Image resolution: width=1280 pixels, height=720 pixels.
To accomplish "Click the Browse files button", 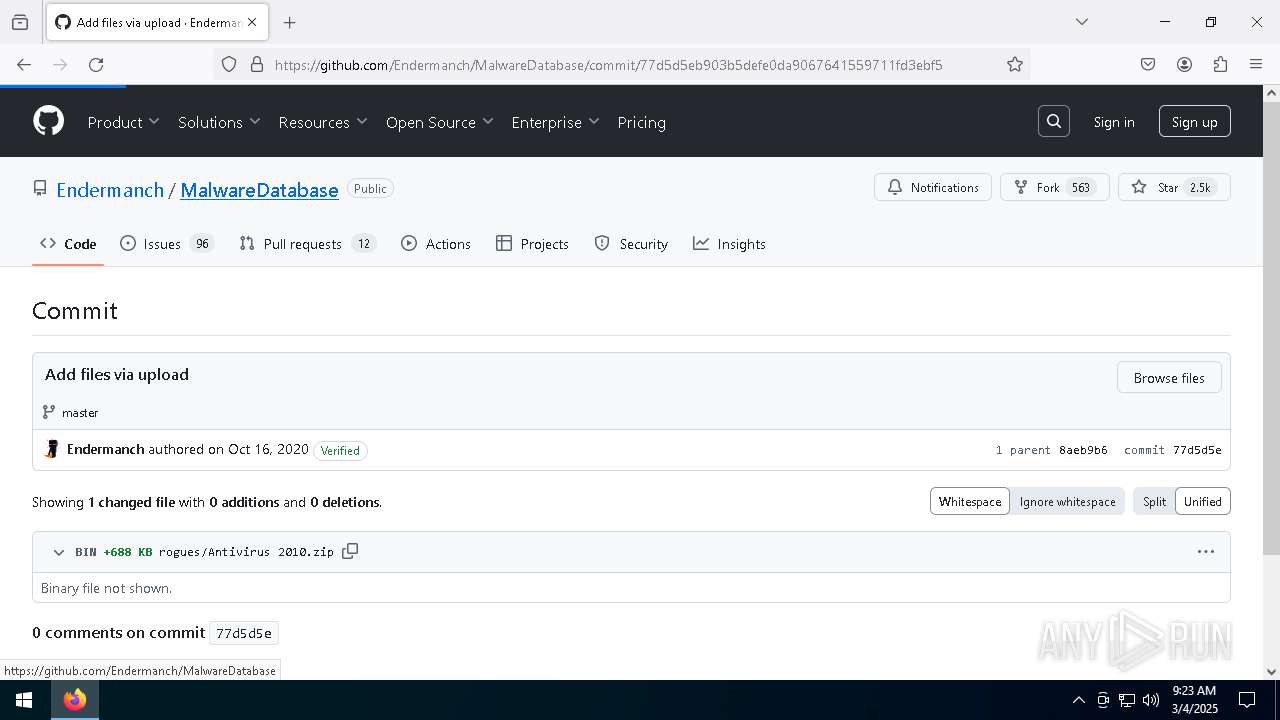I will [x=1169, y=378].
